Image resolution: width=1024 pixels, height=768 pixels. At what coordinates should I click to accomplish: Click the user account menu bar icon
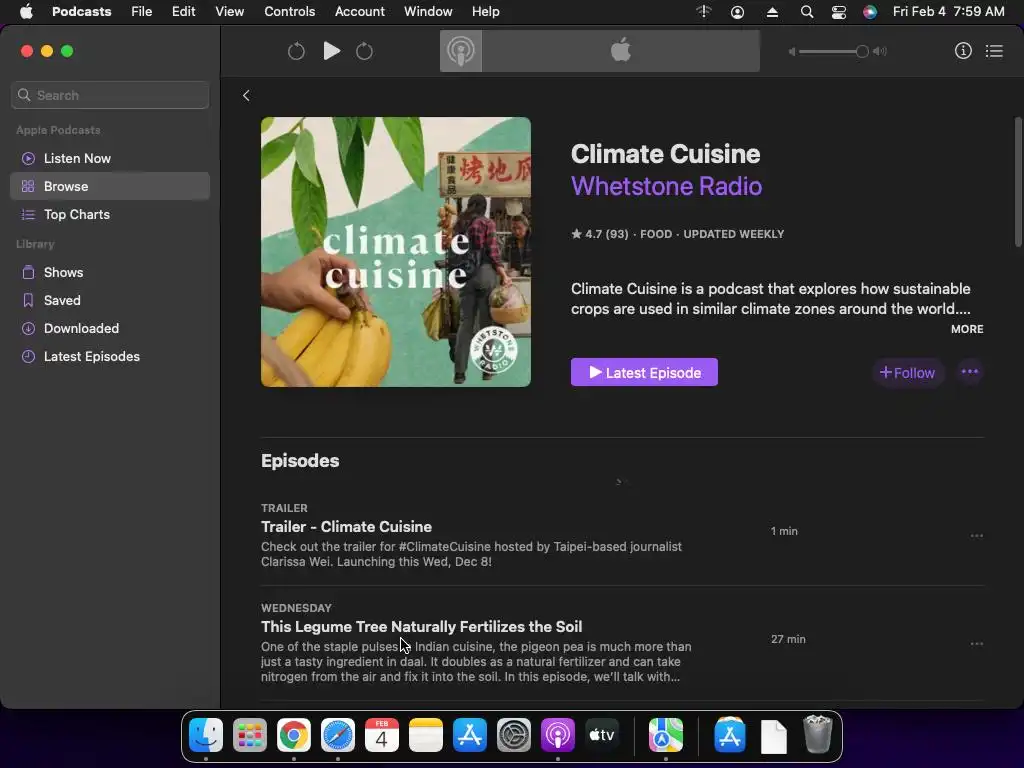737,12
